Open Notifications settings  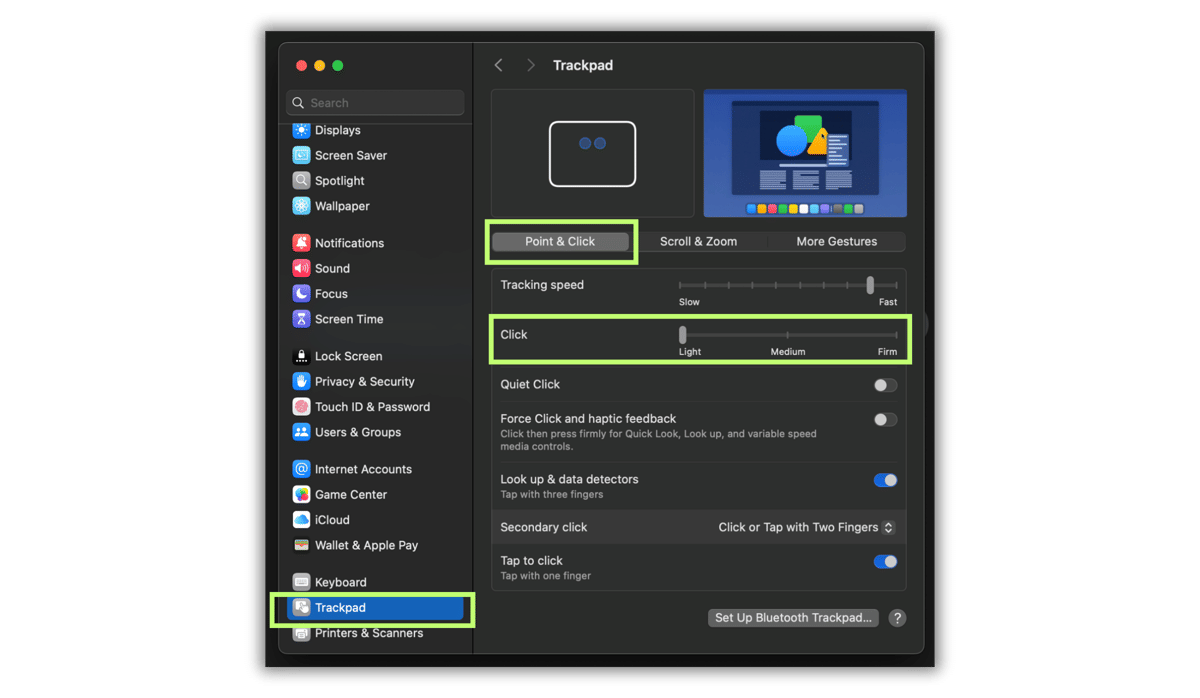(x=348, y=242)
